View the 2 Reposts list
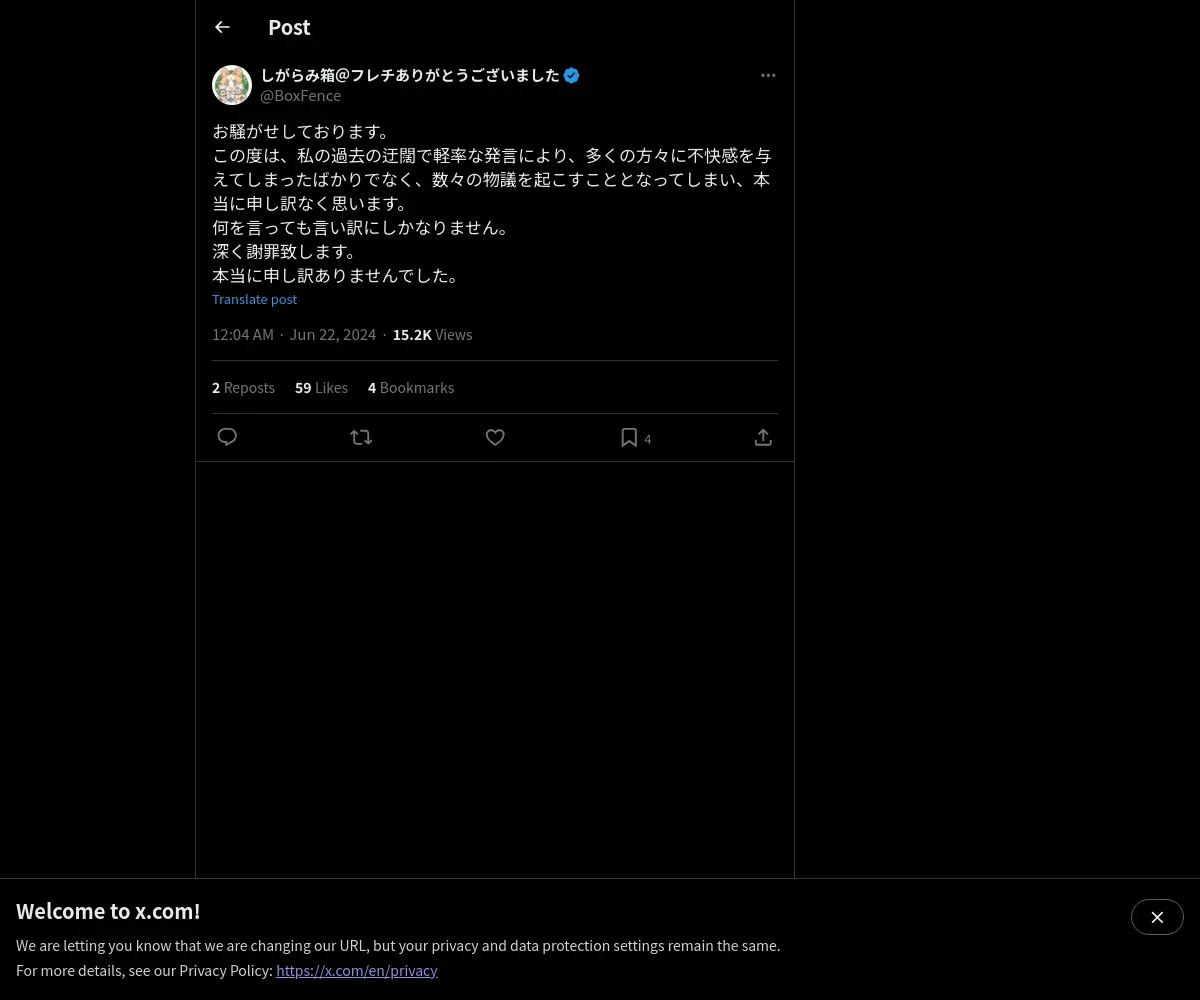The width and height of the screenshot is (1200, 1000). click(243, 387)
